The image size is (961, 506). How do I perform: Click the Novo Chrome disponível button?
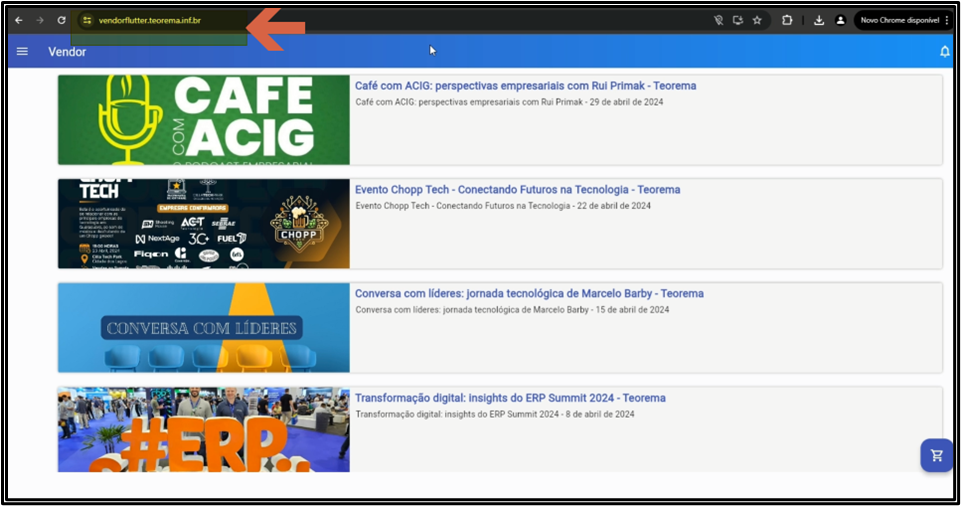(900, 20)
